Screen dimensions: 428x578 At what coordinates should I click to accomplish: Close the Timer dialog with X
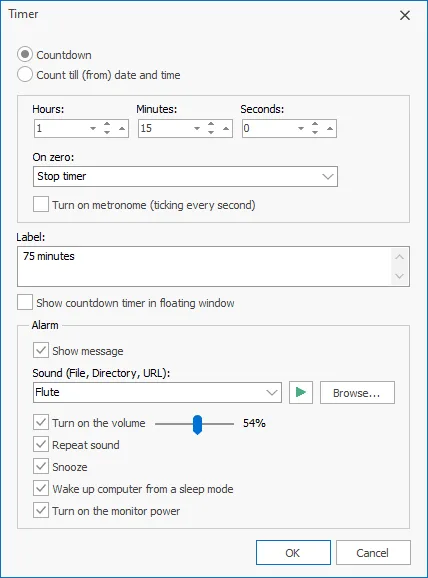point(405,15)
